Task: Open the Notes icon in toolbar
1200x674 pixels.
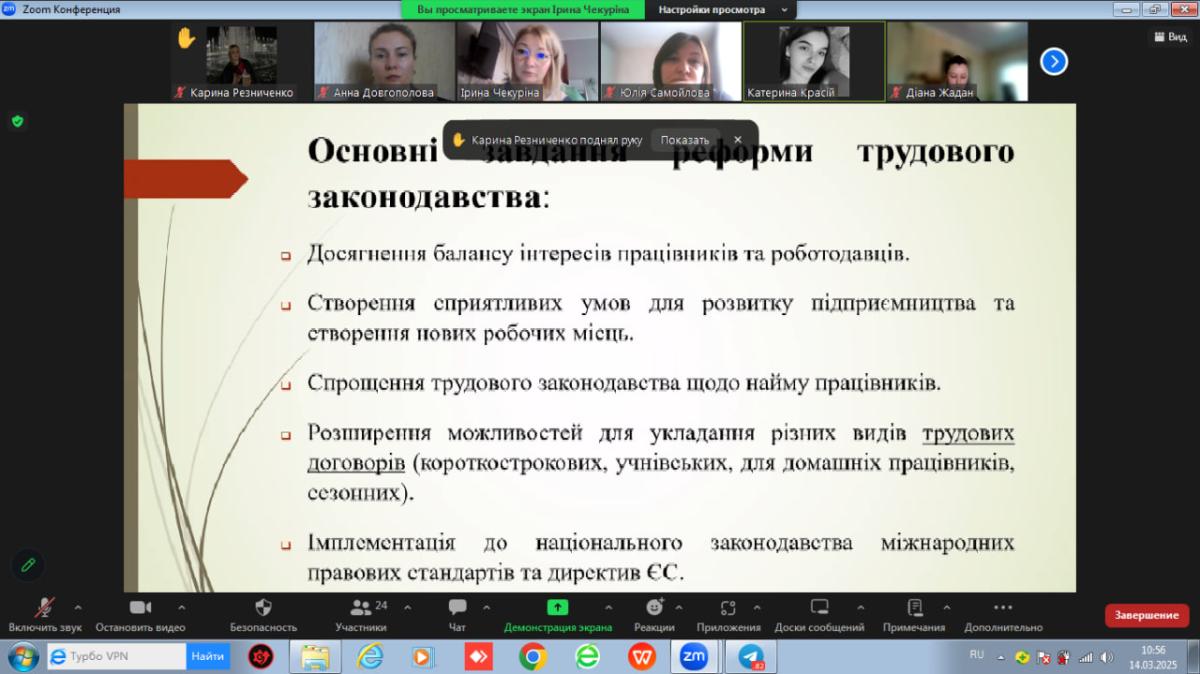Action: [x=914, y=608]
